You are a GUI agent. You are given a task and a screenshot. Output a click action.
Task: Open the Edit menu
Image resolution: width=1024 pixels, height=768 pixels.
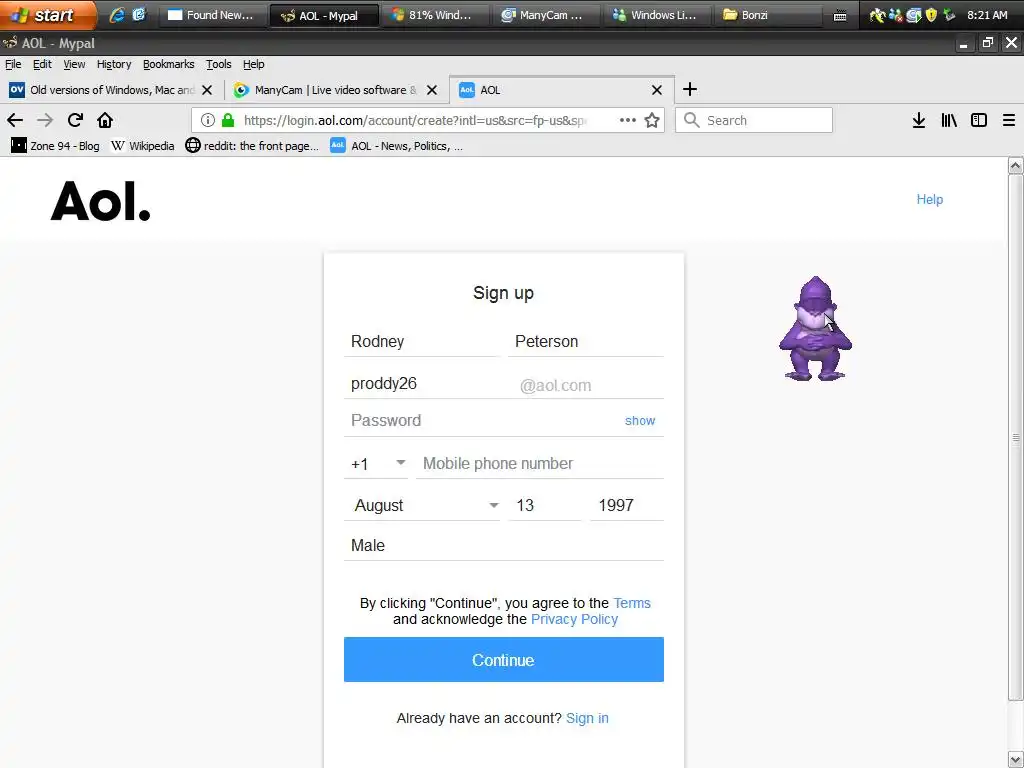(x=42, y=64)
